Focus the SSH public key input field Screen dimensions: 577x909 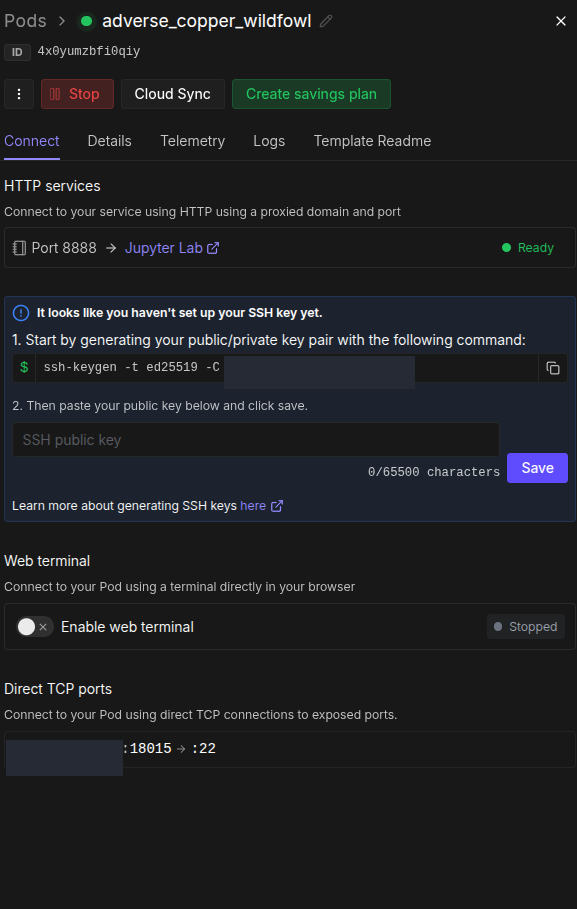tap(256, 439)
